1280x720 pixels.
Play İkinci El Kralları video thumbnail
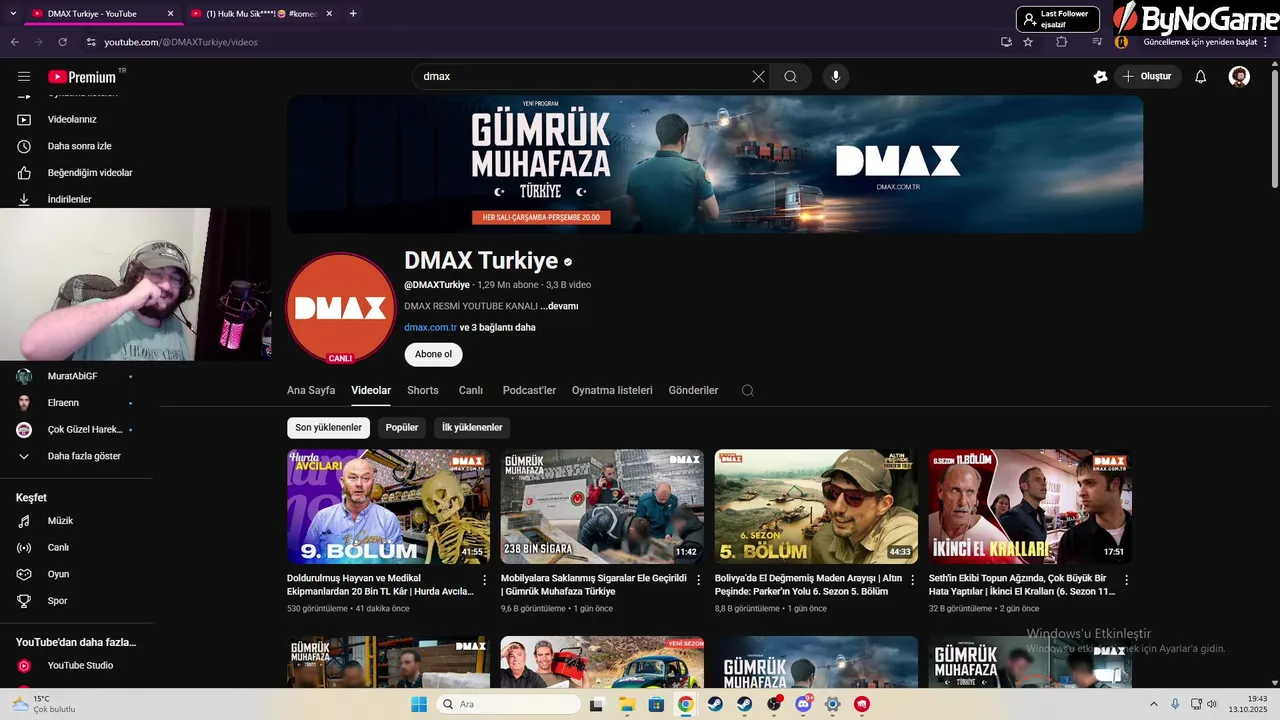1030,506
